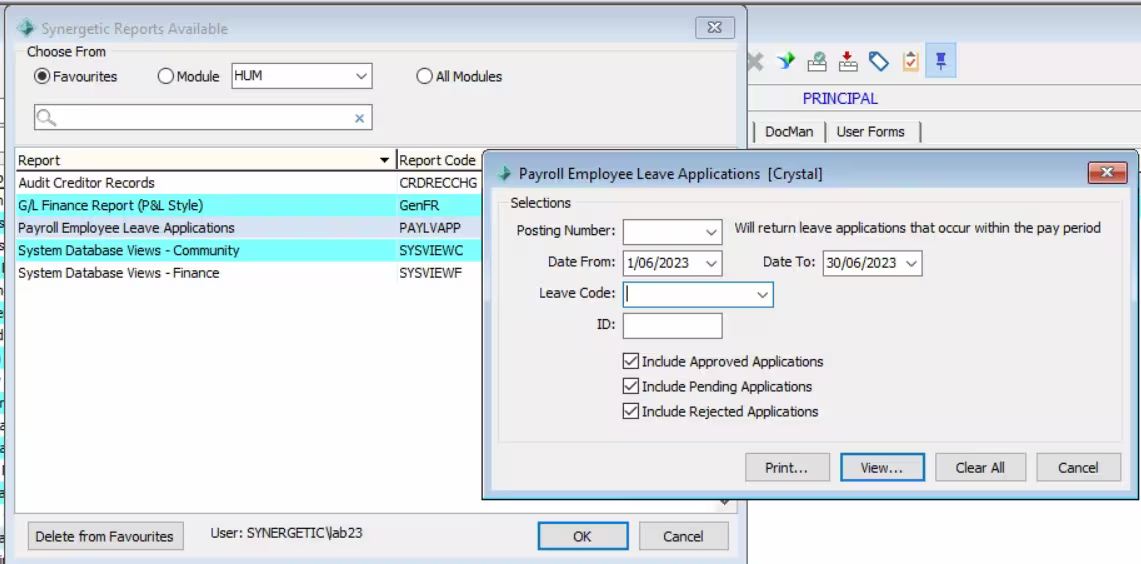Click the SYSVIEWF report code cell
1141x564 pixels.
pyautogui.click(x=439, y=273)
